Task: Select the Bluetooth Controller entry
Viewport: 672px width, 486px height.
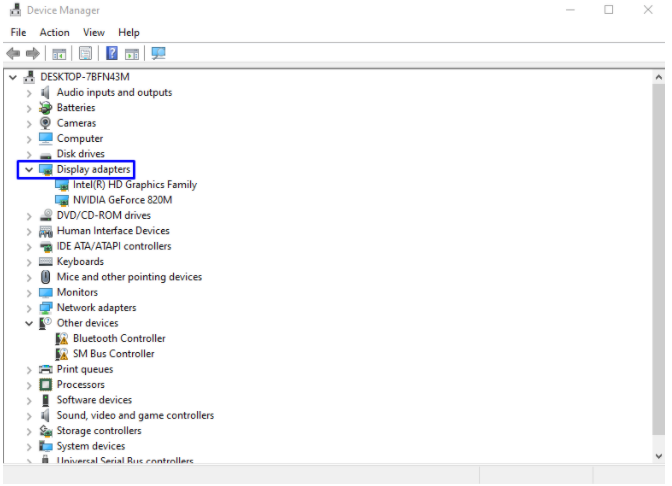Action: click(119, 339)
